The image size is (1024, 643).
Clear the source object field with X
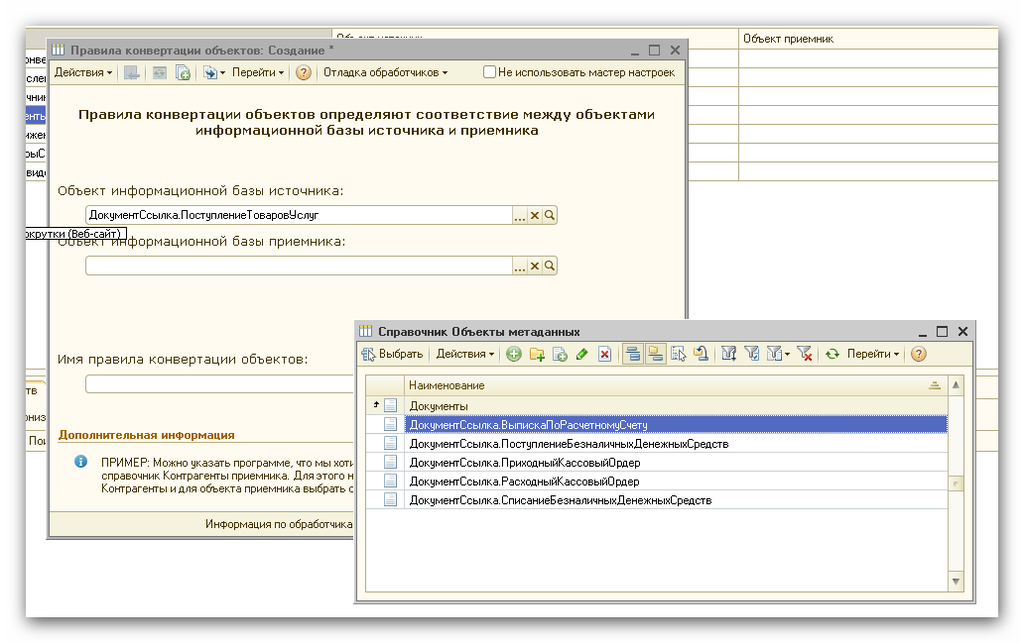tap(535, 215)
